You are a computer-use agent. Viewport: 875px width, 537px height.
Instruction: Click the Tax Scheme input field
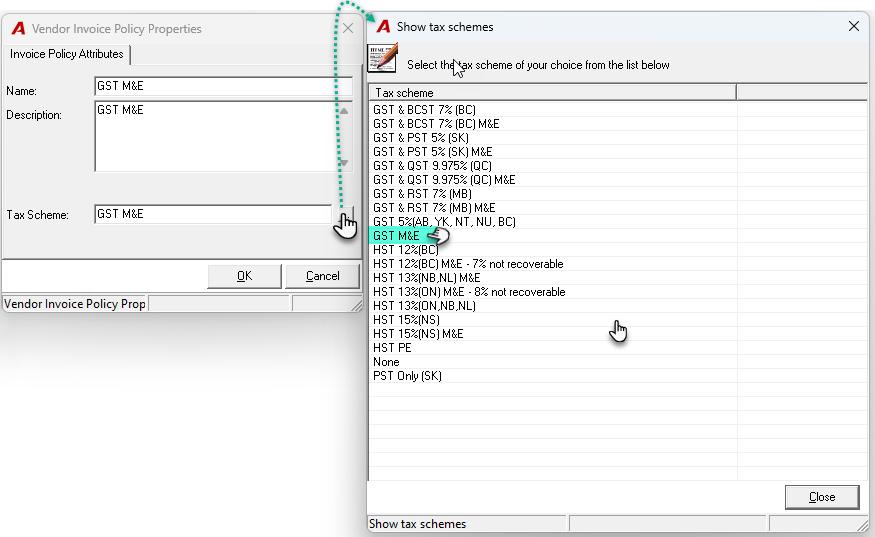coord(214,214)
